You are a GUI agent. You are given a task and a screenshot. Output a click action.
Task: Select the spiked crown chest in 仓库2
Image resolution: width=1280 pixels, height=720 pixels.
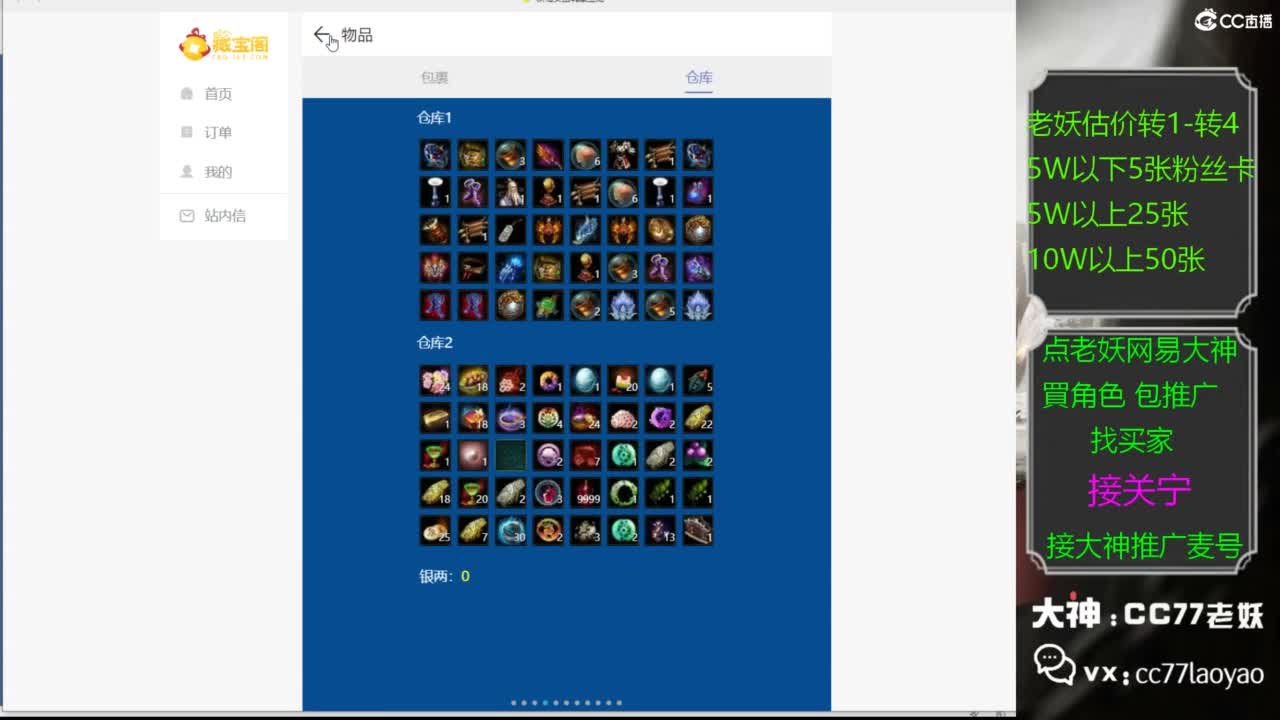coord(698,530)
